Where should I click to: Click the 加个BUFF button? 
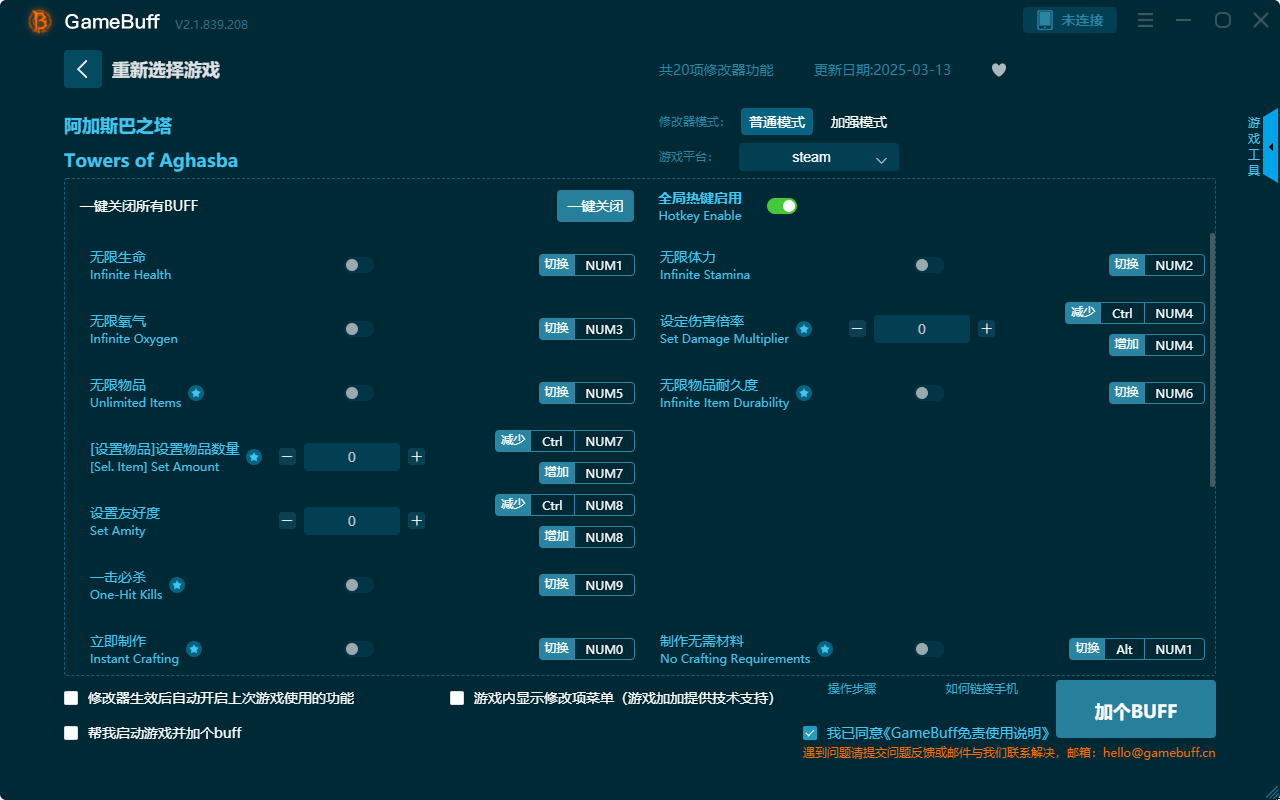point(1135,709)
